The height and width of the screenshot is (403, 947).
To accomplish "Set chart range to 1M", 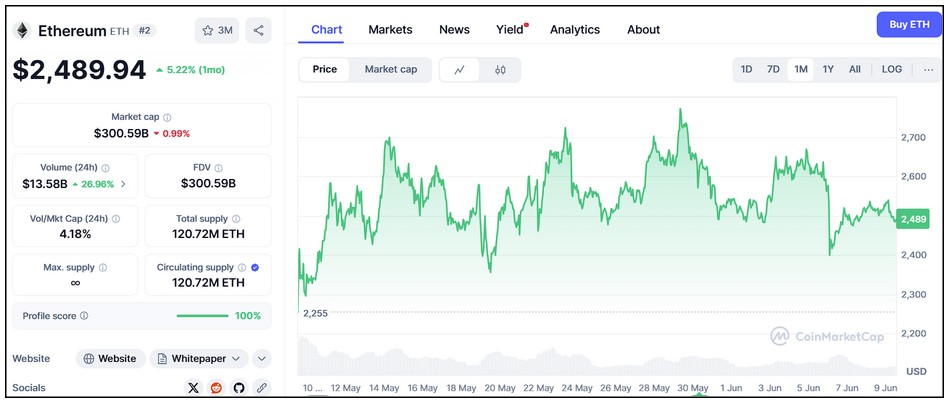I will (x=801, y=69).
